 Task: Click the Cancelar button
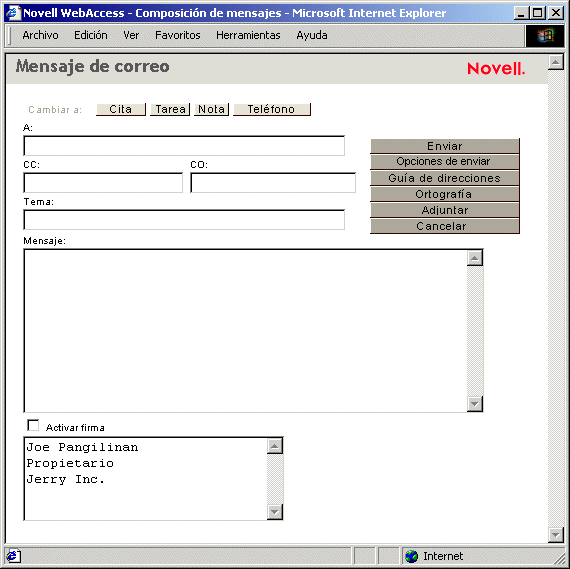tap(445, 226)
